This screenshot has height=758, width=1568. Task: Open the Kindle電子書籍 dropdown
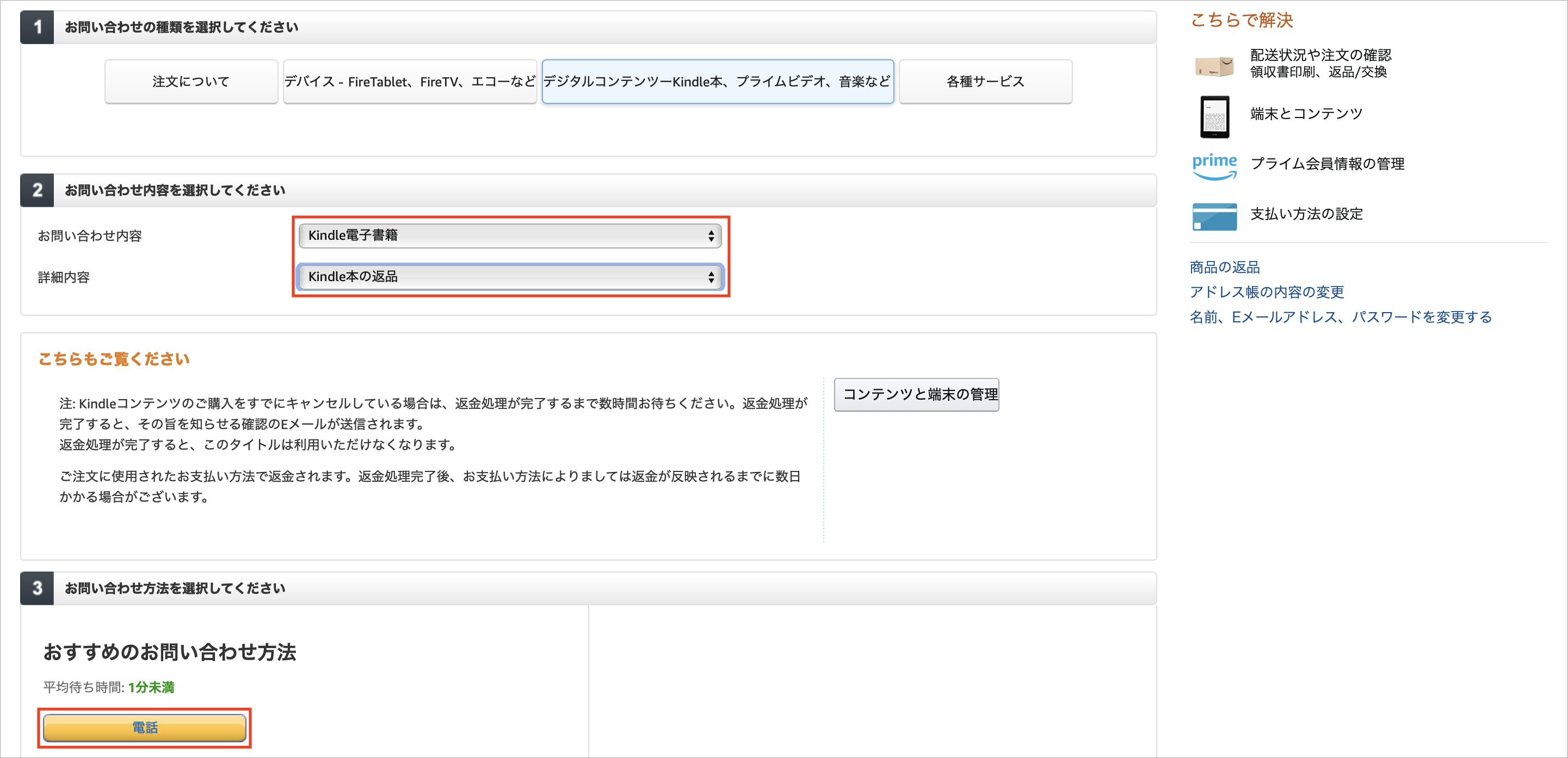click(510, 236)
